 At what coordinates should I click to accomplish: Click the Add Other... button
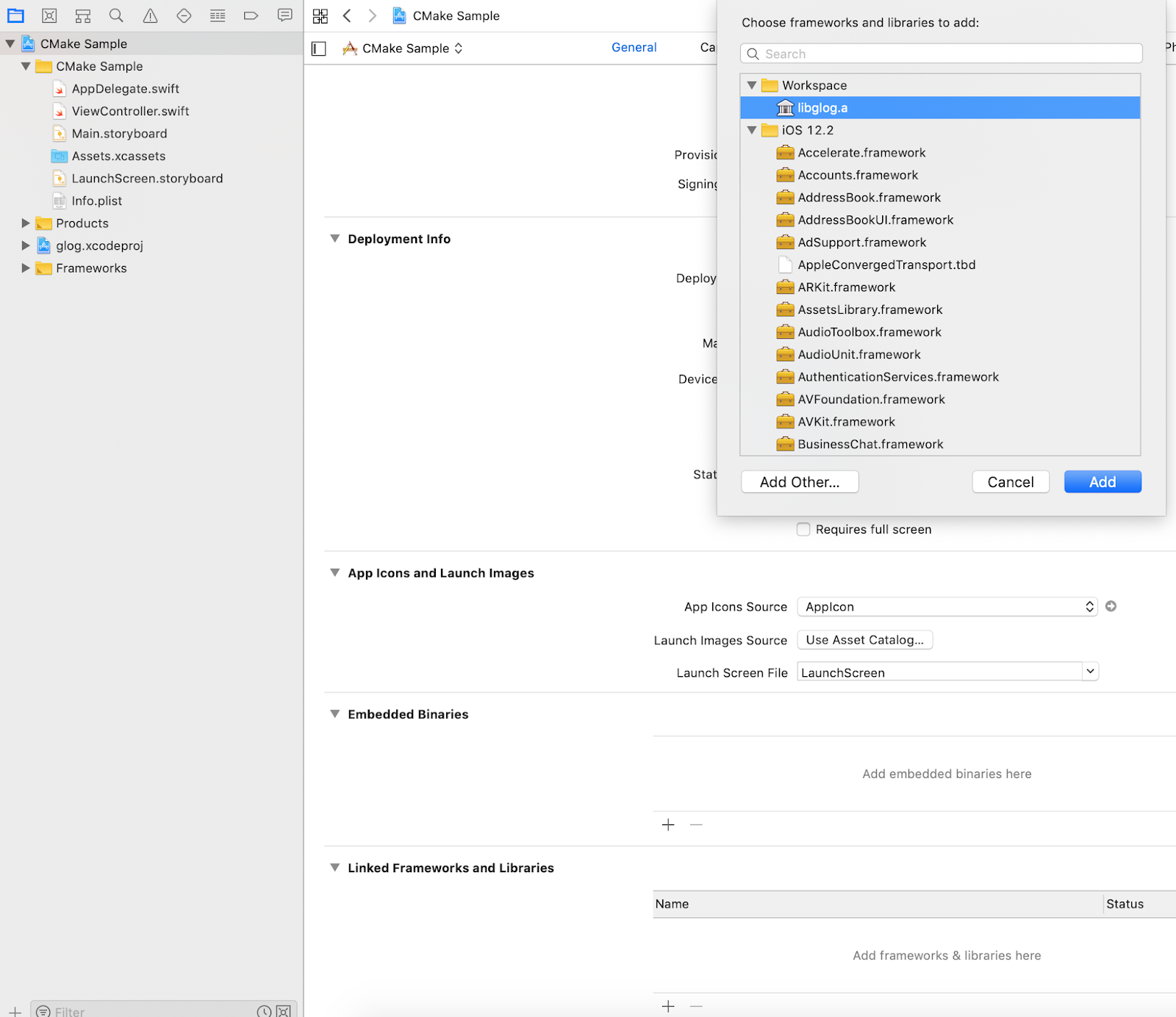pyautogui.click(x=800, y=482)
